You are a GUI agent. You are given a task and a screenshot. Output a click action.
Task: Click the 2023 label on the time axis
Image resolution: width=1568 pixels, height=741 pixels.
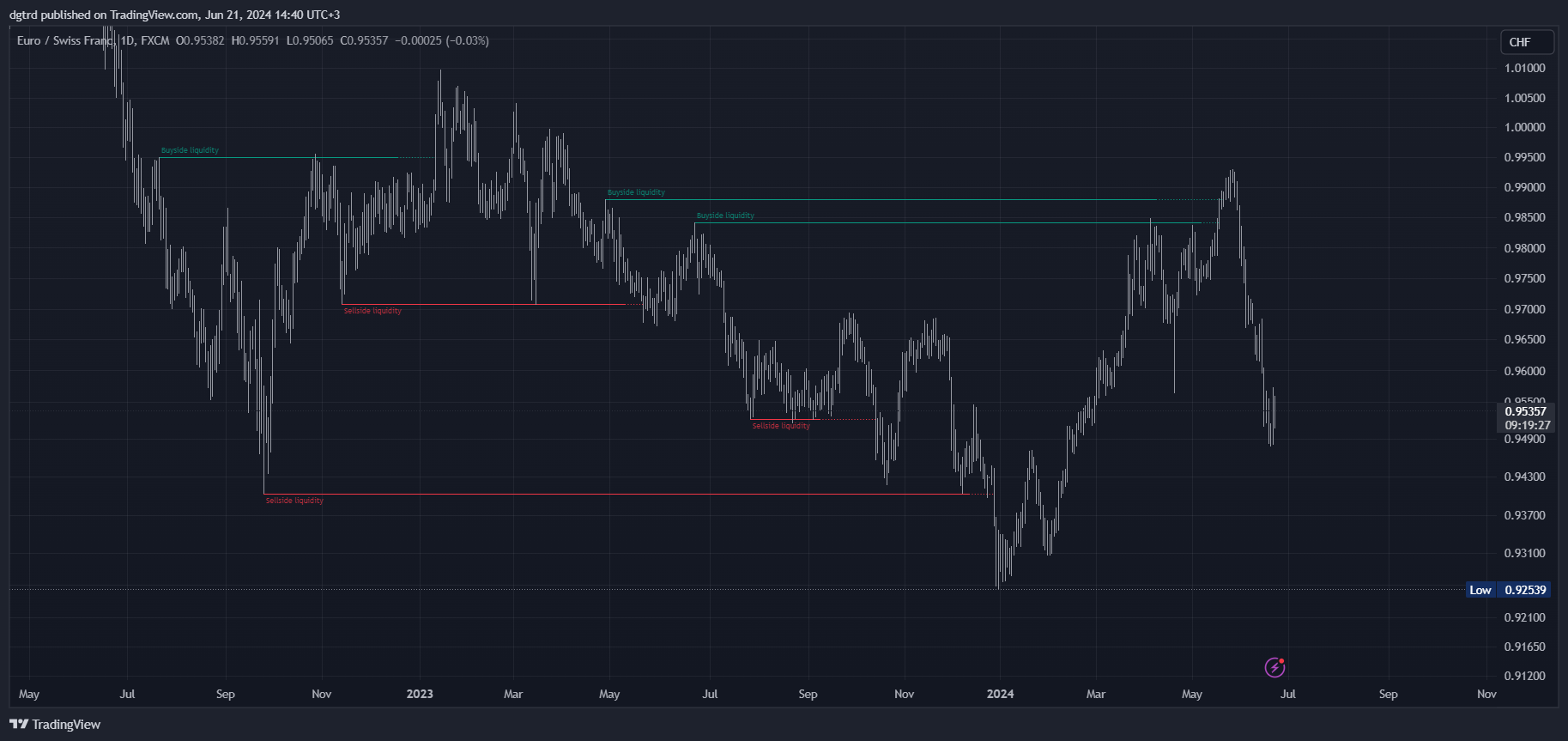pos(420,694)
